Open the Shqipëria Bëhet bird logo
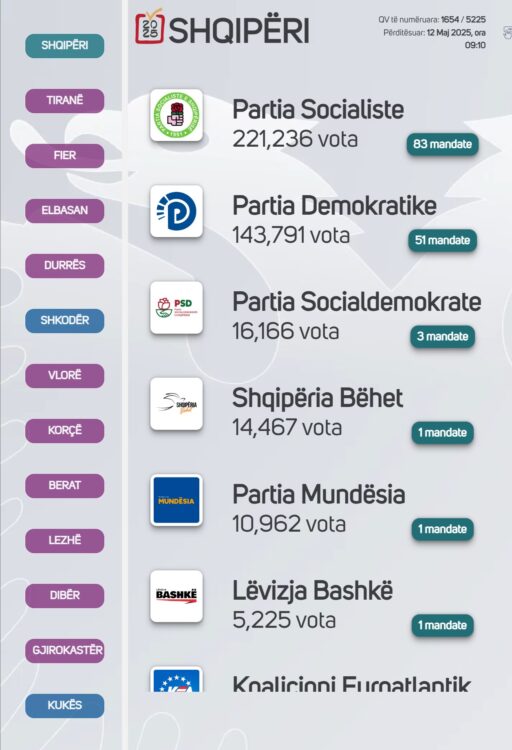Image resolution: width=512 pixels, height=750 pixels. point(177,404)
